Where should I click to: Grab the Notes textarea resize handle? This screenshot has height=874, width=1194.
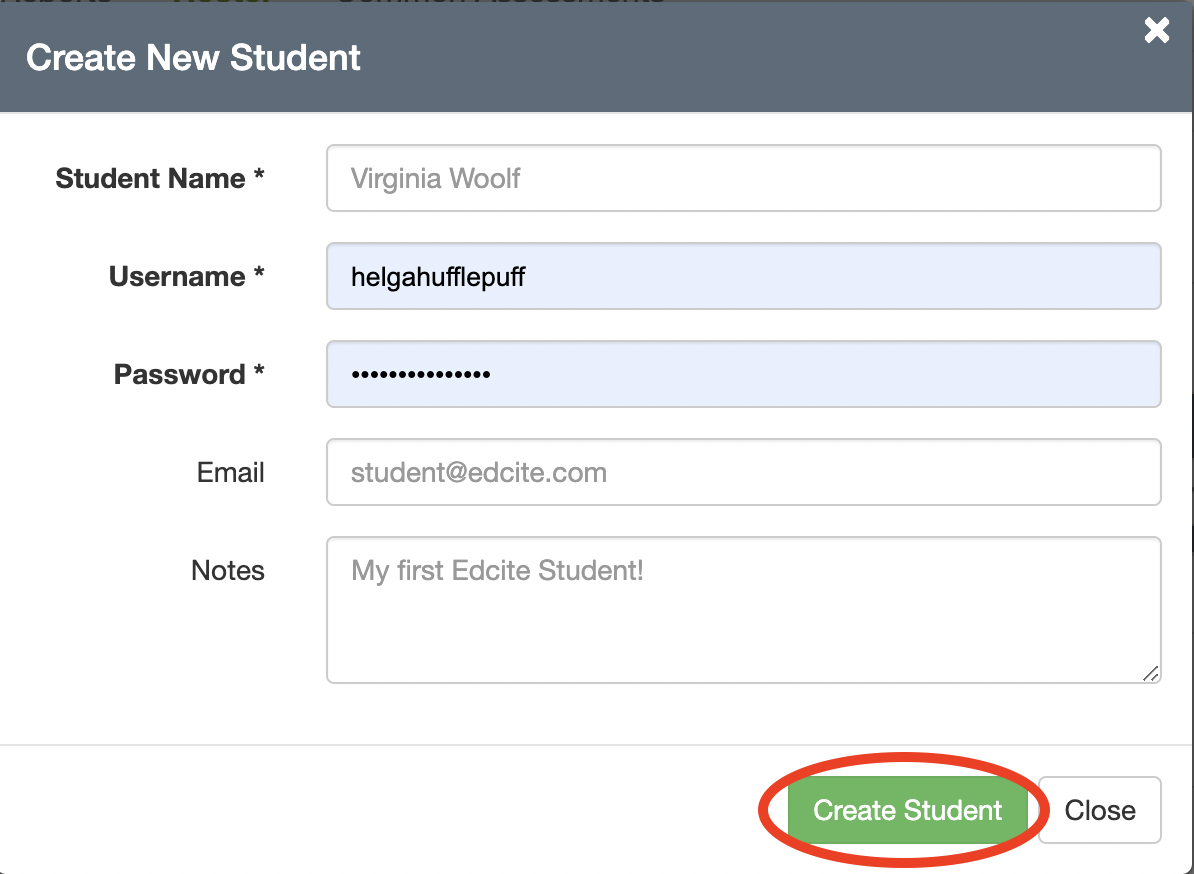tap(1151, 674)
